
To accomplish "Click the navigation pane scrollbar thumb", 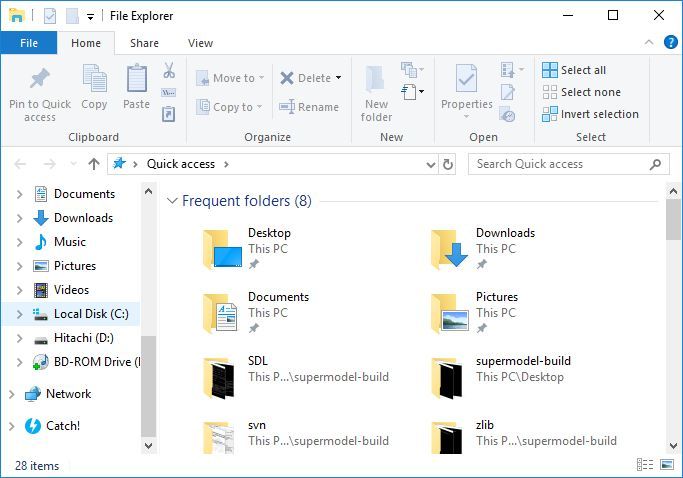I will (149, 386).
